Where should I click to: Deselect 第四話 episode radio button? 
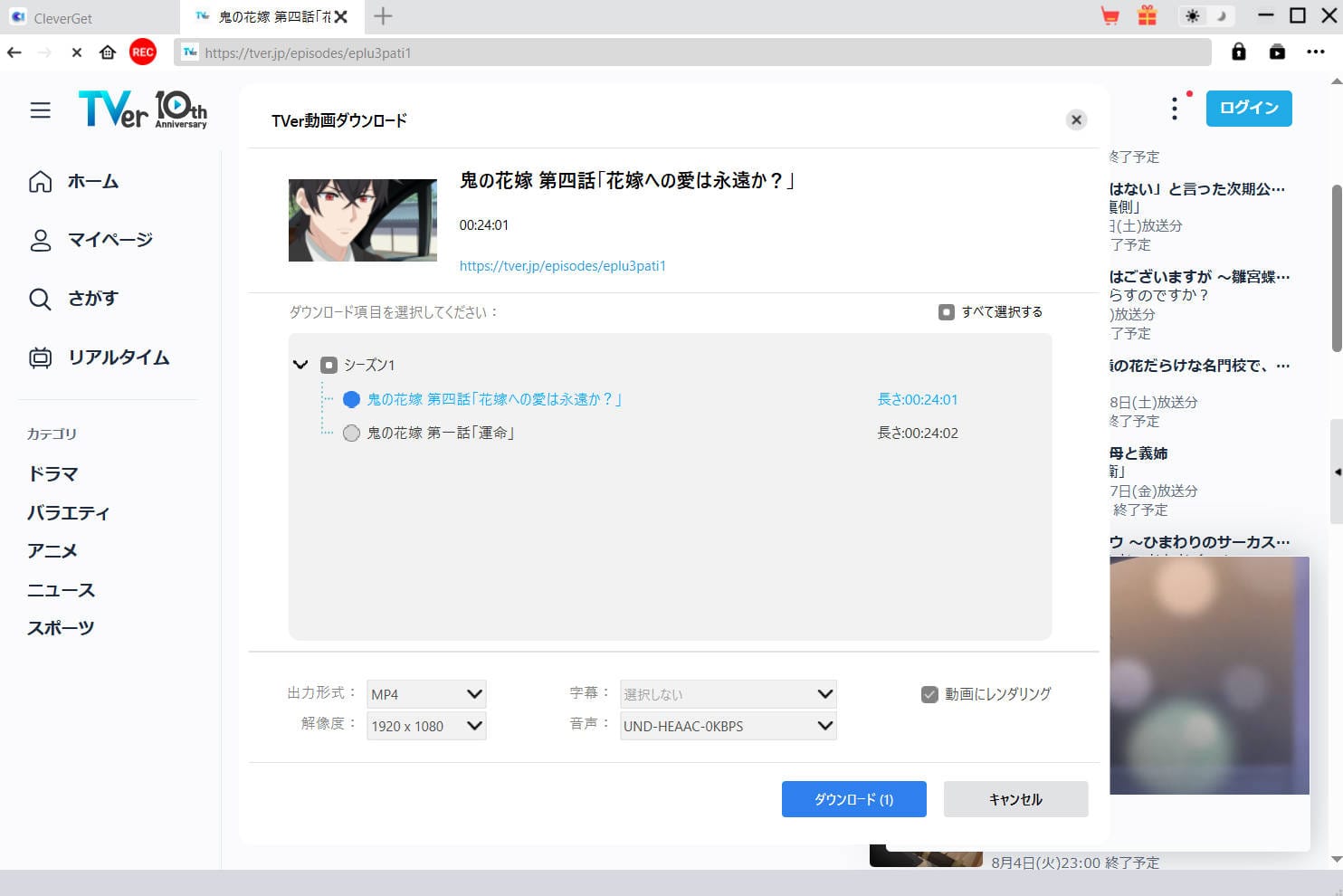pyautogui.click(x=352, y=399)
